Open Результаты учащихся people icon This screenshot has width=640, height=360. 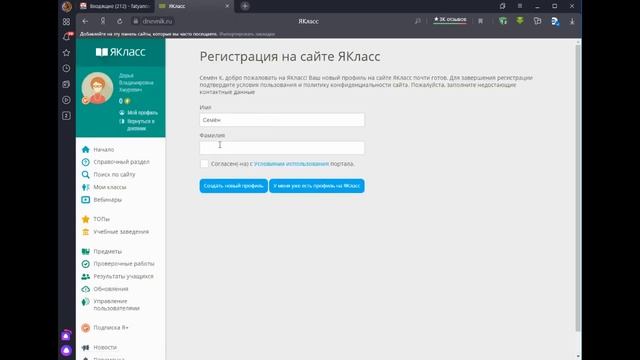pyautogui.click(x=85, y=276)
